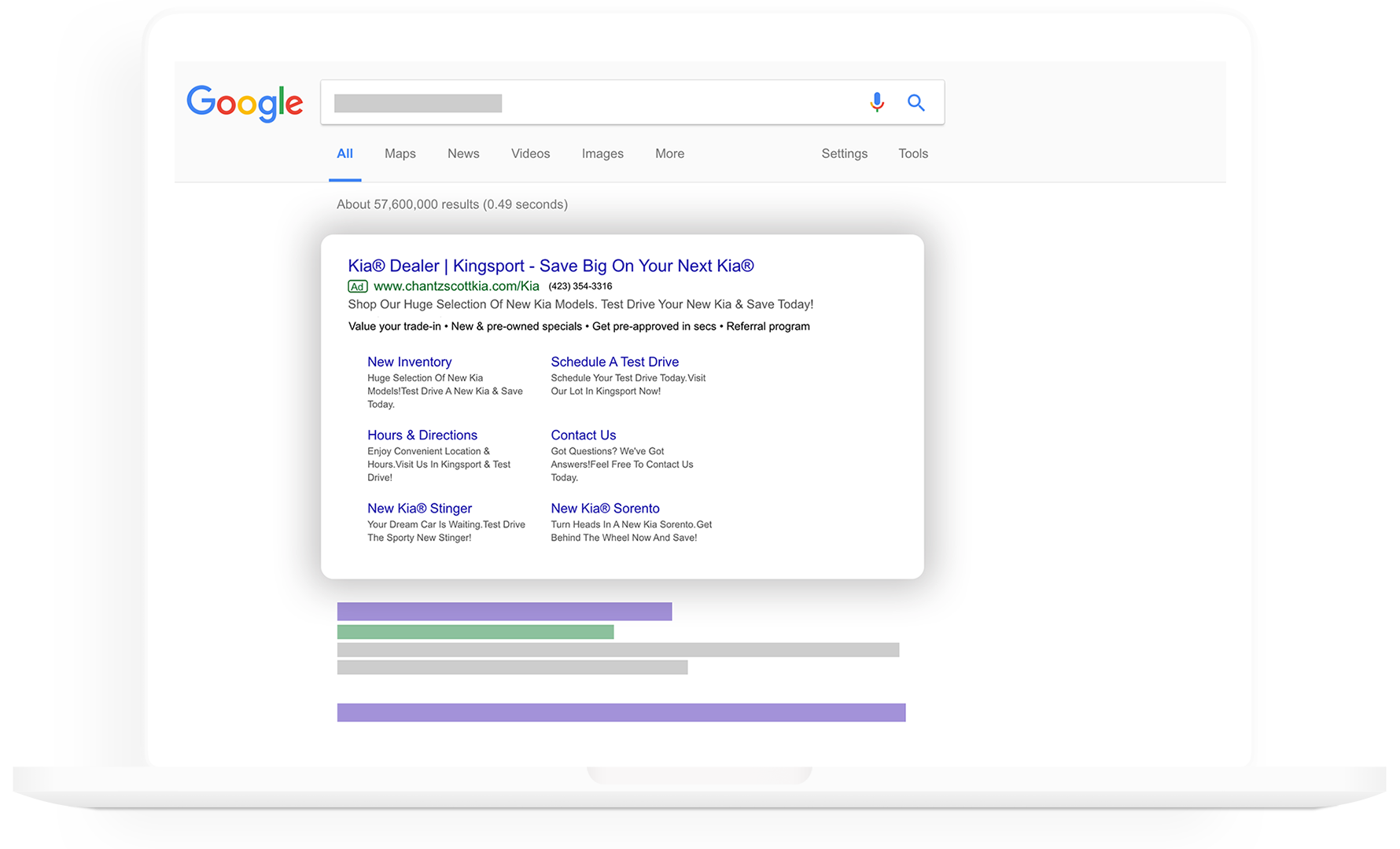
Task: Click the New Inventory sitelink
Action: coord(409,362)
